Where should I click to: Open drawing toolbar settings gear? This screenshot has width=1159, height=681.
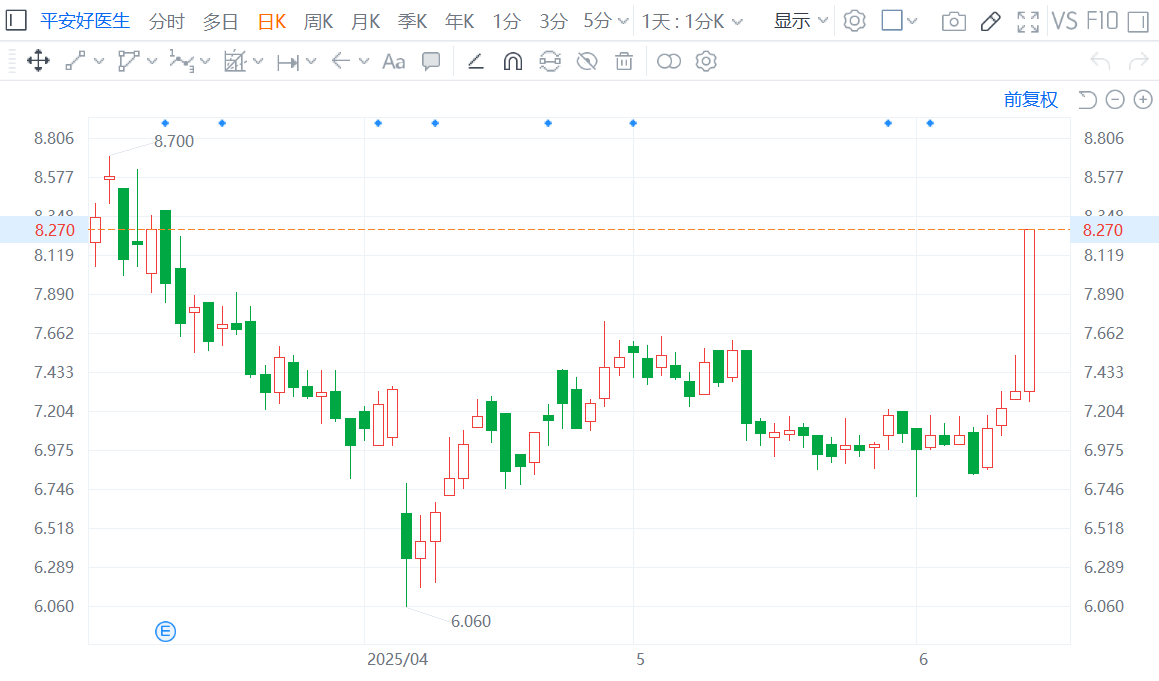click(x=706, y=61)
